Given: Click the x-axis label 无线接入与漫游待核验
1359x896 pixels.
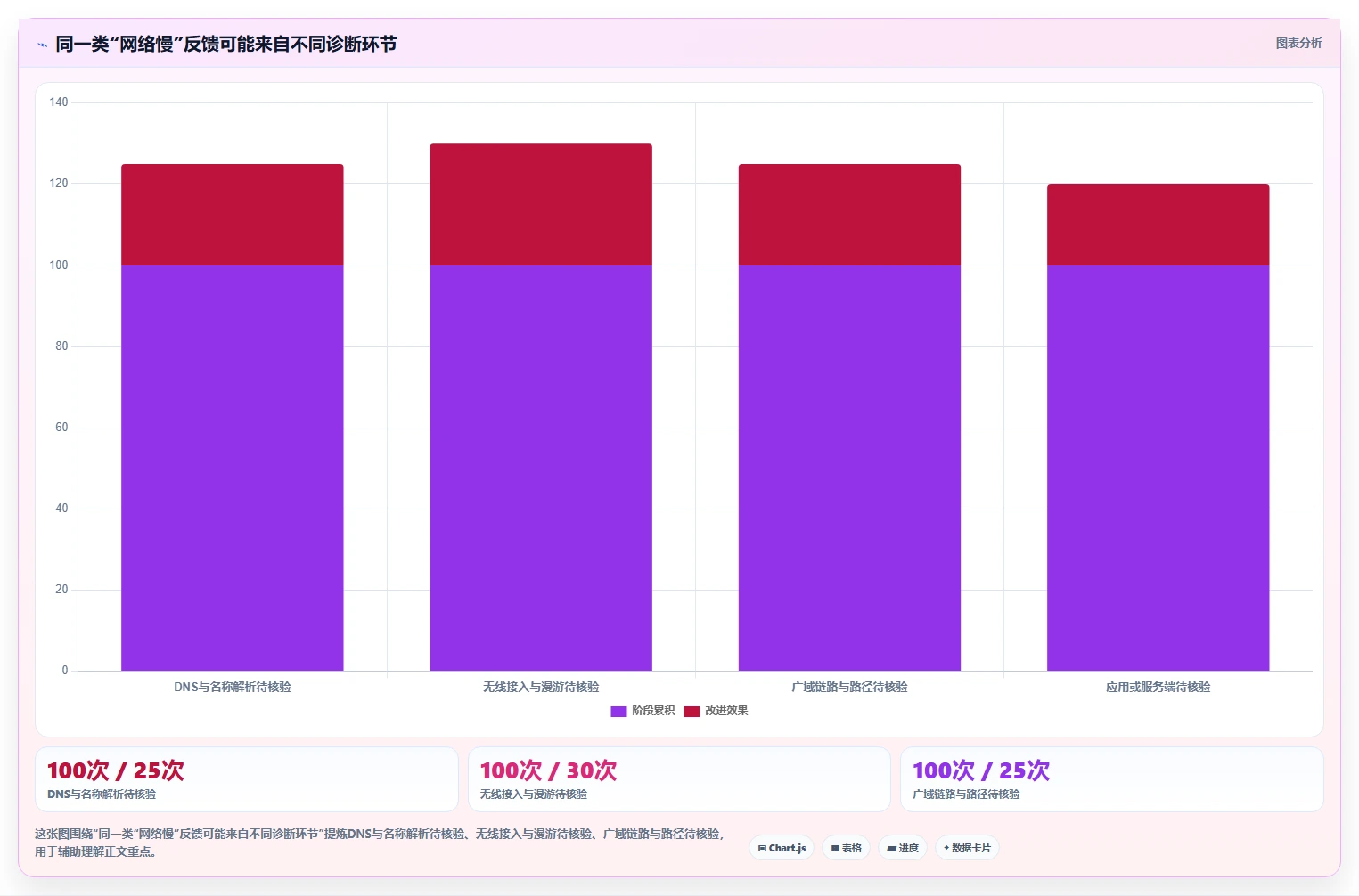Looking at the screenshot, I should pyautogui.click(x=541, y=687).
